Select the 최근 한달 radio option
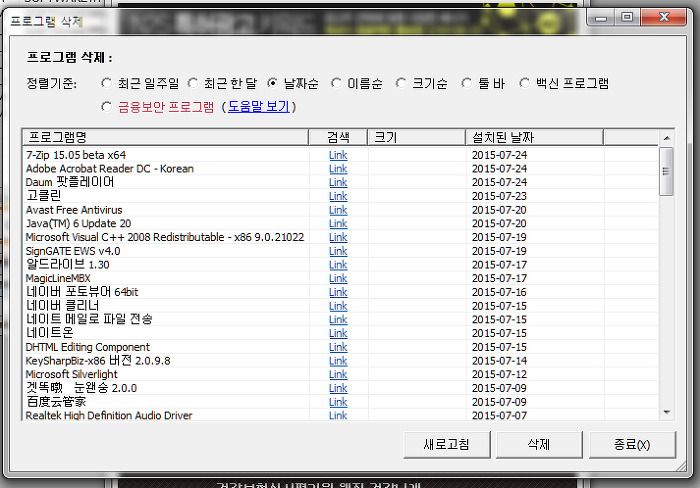 tap(193, 83)
